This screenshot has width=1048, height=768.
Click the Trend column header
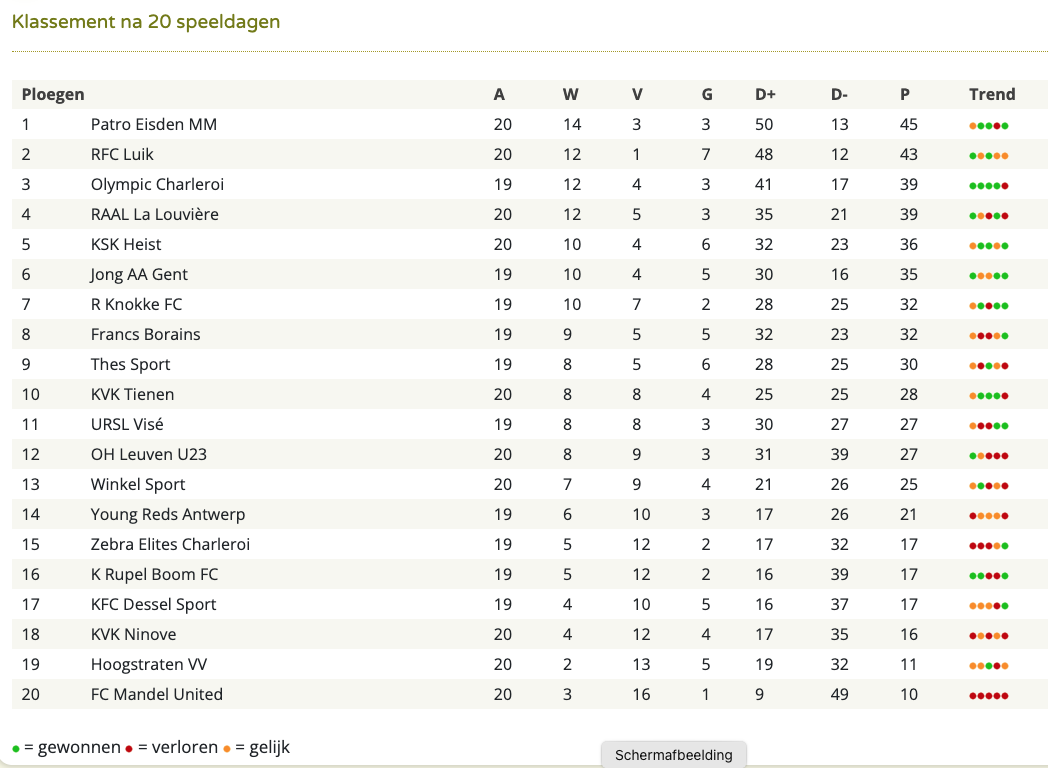(x=992, y=94)
